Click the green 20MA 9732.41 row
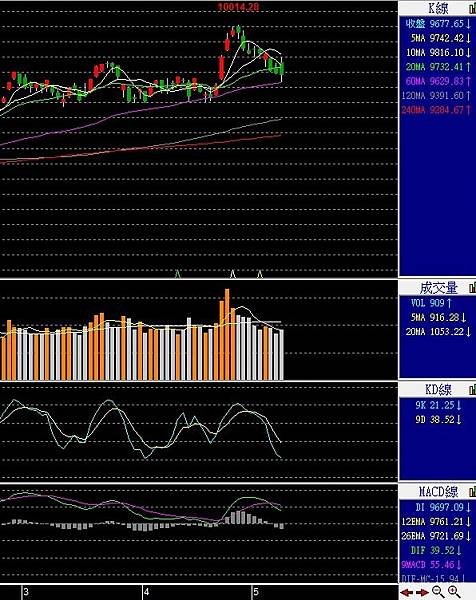The image size is (476, 600). pyautogui.click(x=439, y=67)
